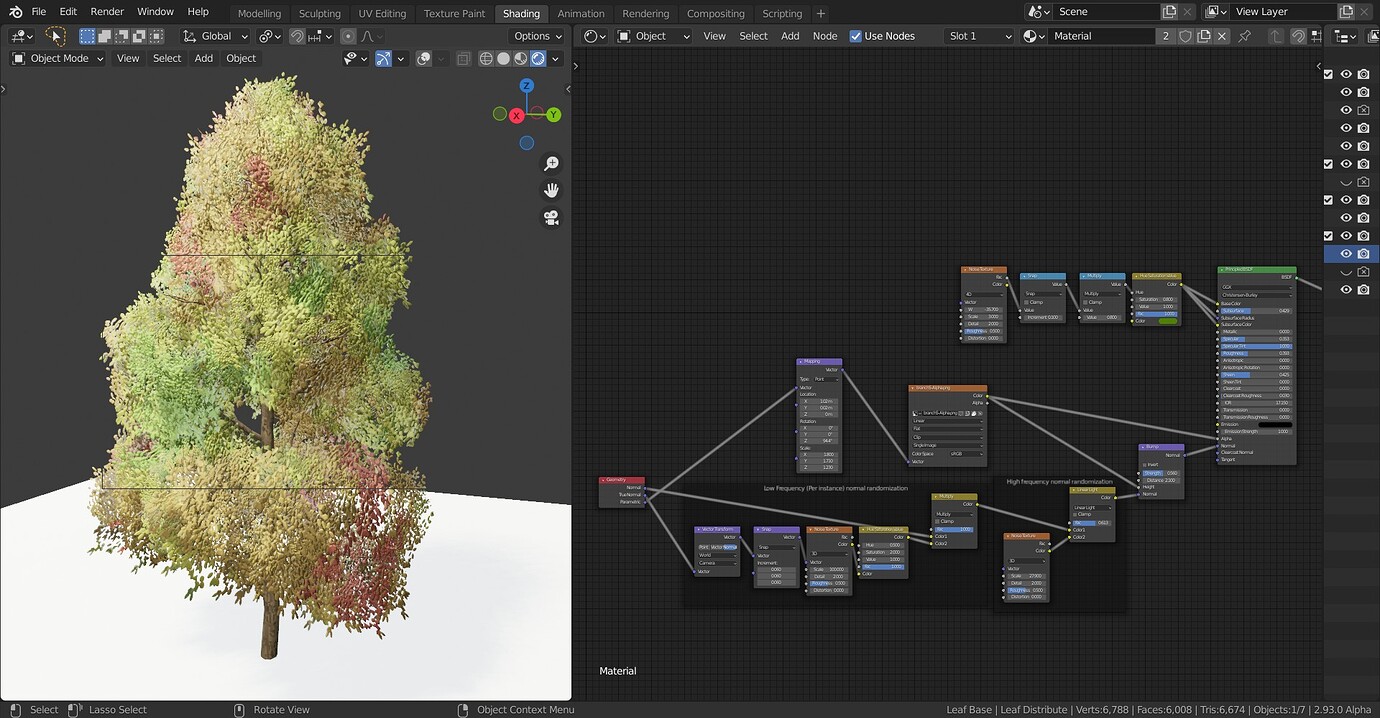Click the green Y axis gizmo handle
The height and width of the screenshot is (718, 1380).
(553, 115)
